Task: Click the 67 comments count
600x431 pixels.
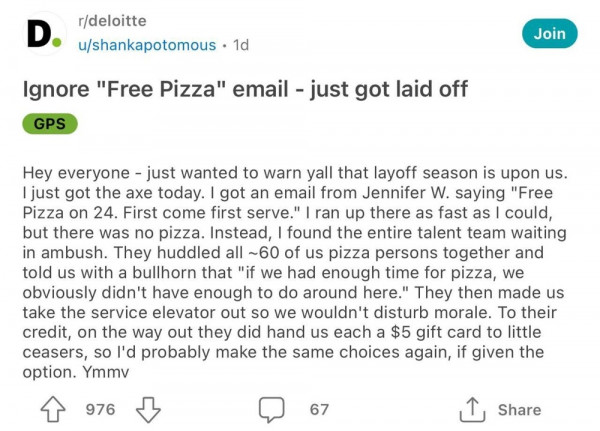Action: point(319,410)
